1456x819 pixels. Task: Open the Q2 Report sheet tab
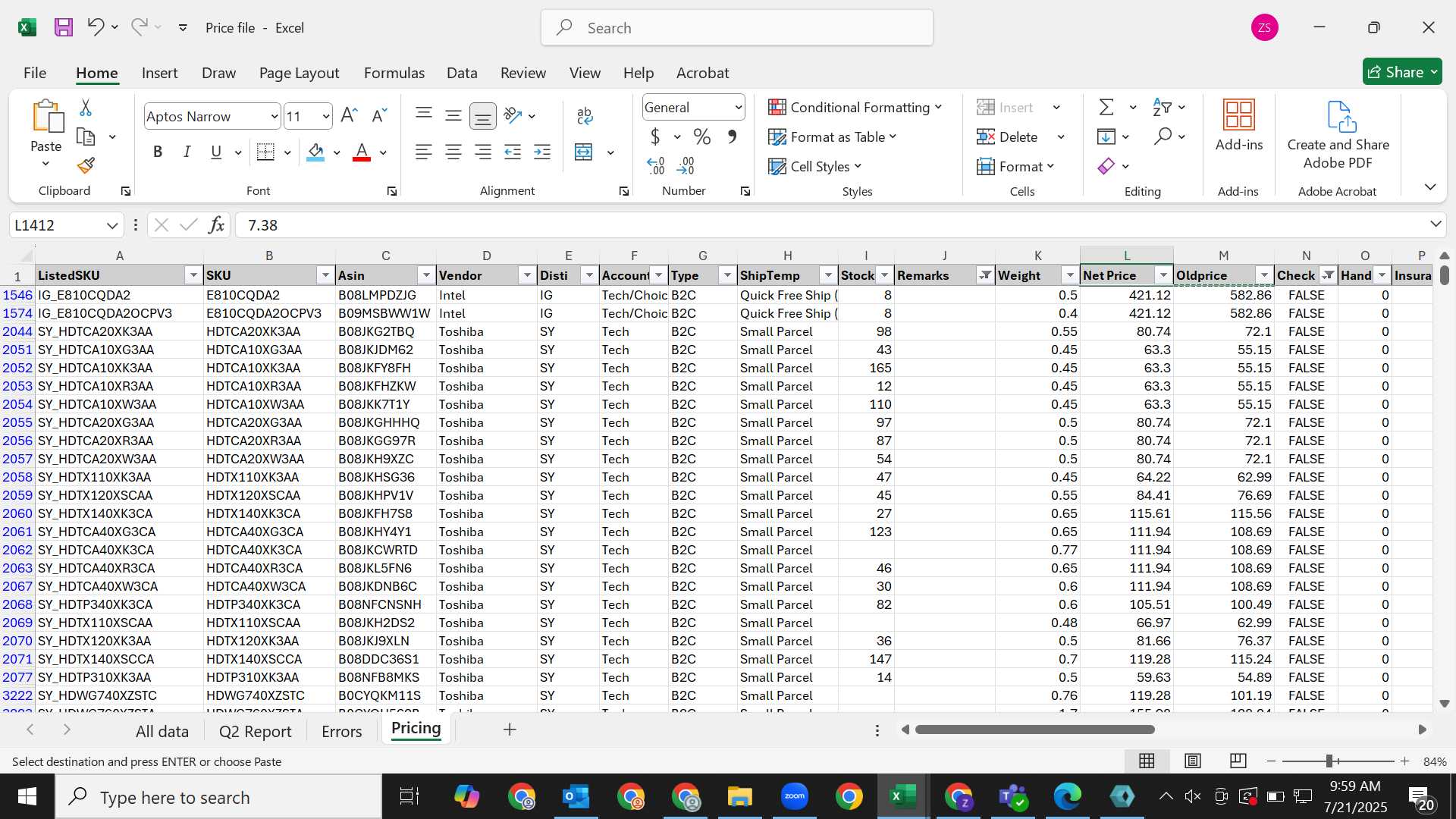pos(255,731)
